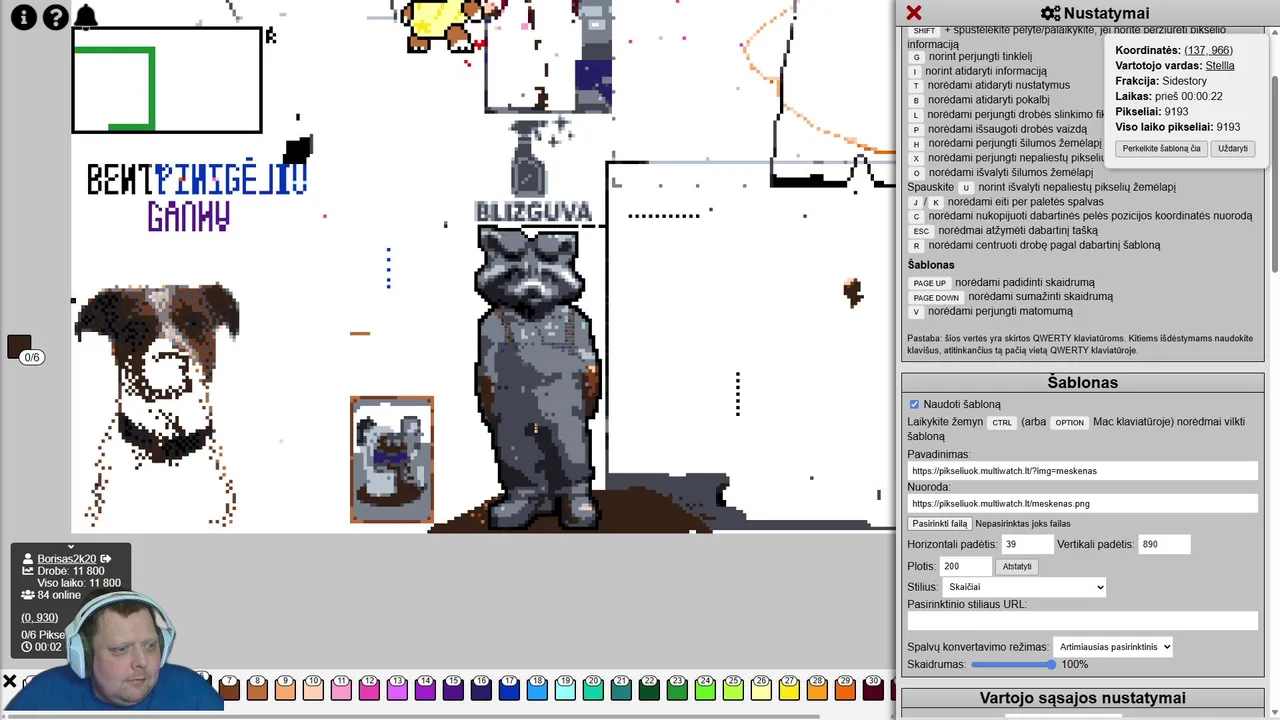The image size is (1280, 720).
Task: Select palette color 20 turquoise
Action: [593, 687]
